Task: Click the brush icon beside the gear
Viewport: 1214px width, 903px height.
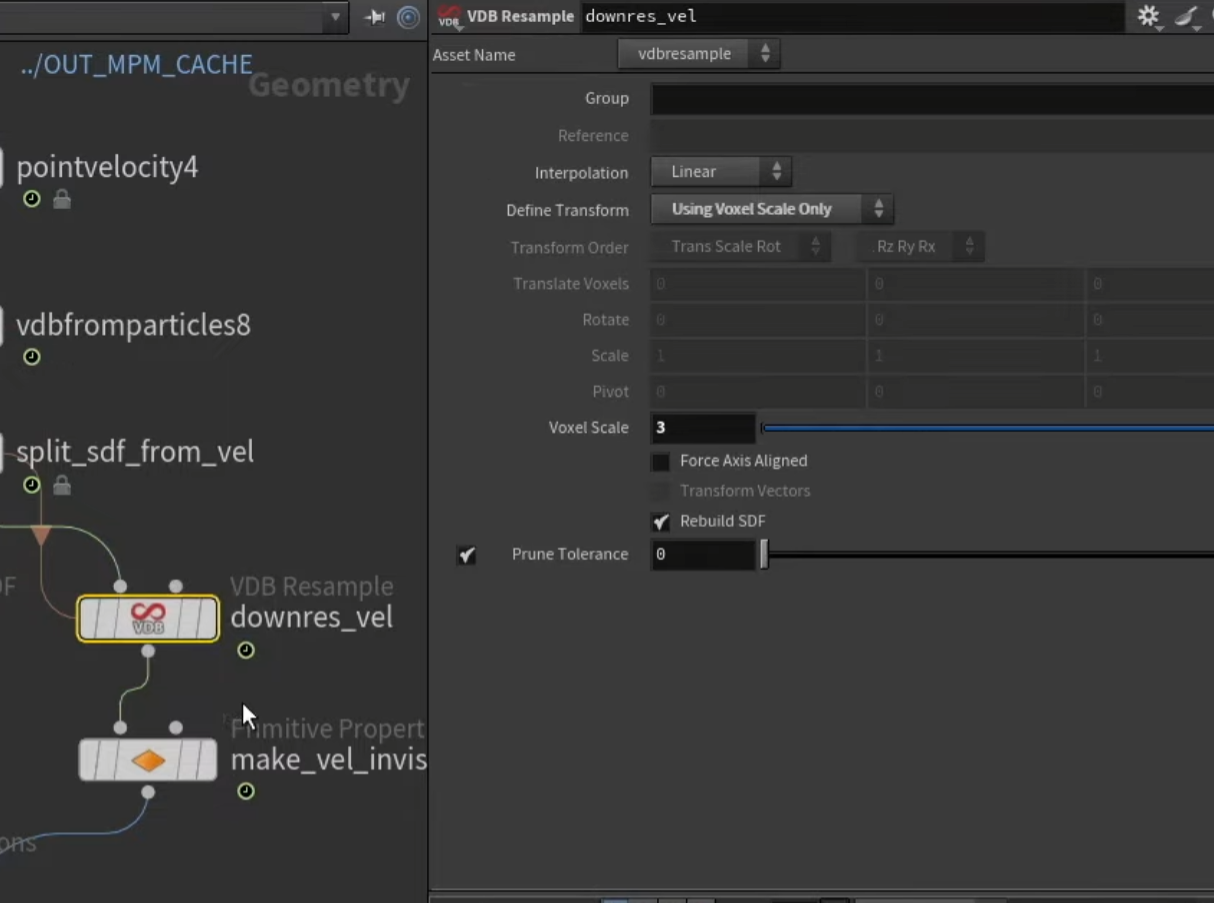Action: tap(1186, 16)
